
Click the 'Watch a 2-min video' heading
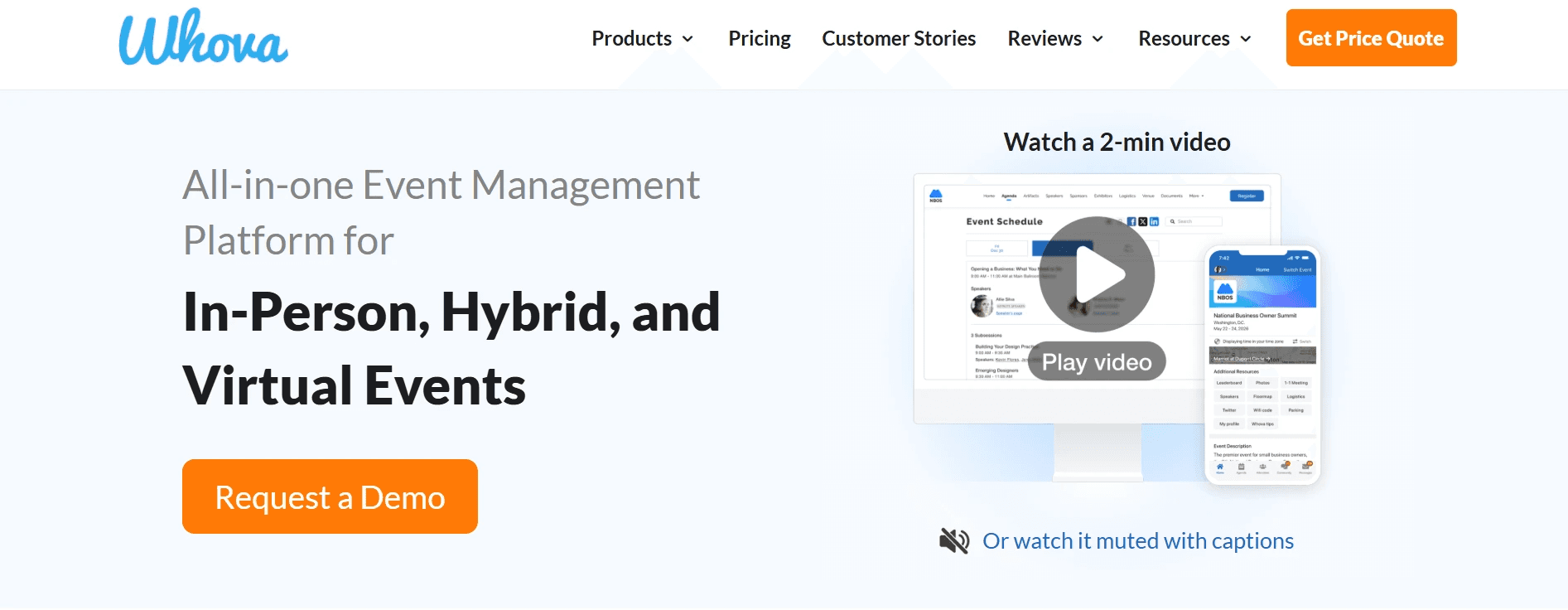click(1117, 142)
